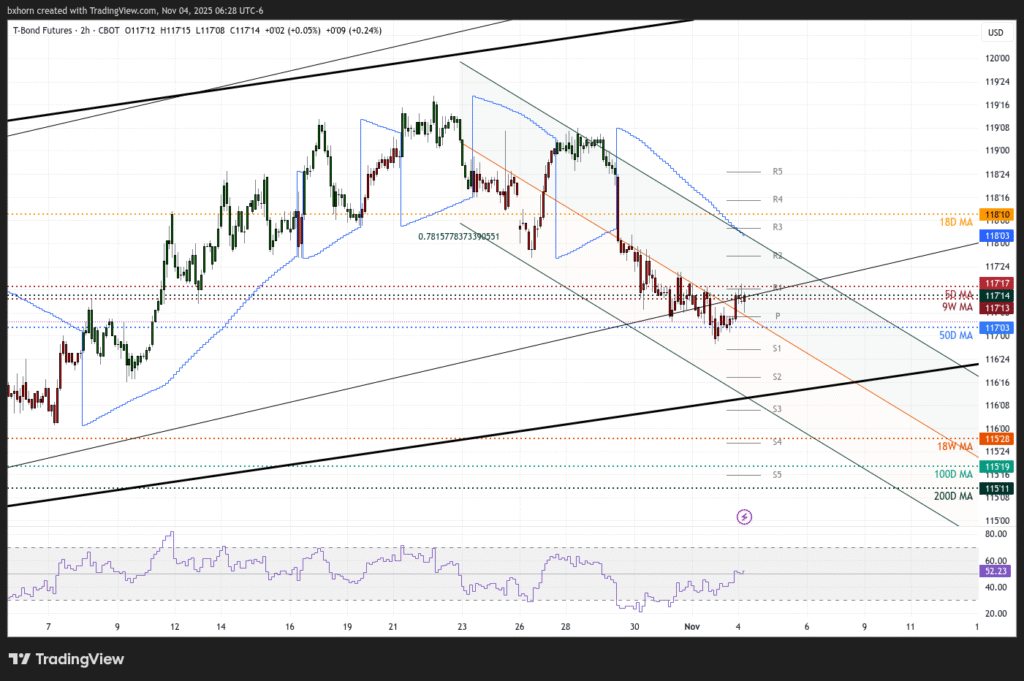This screenshot has width=1024, height=681.
Task: Click the P pivot point label
Action: point(777,316)
